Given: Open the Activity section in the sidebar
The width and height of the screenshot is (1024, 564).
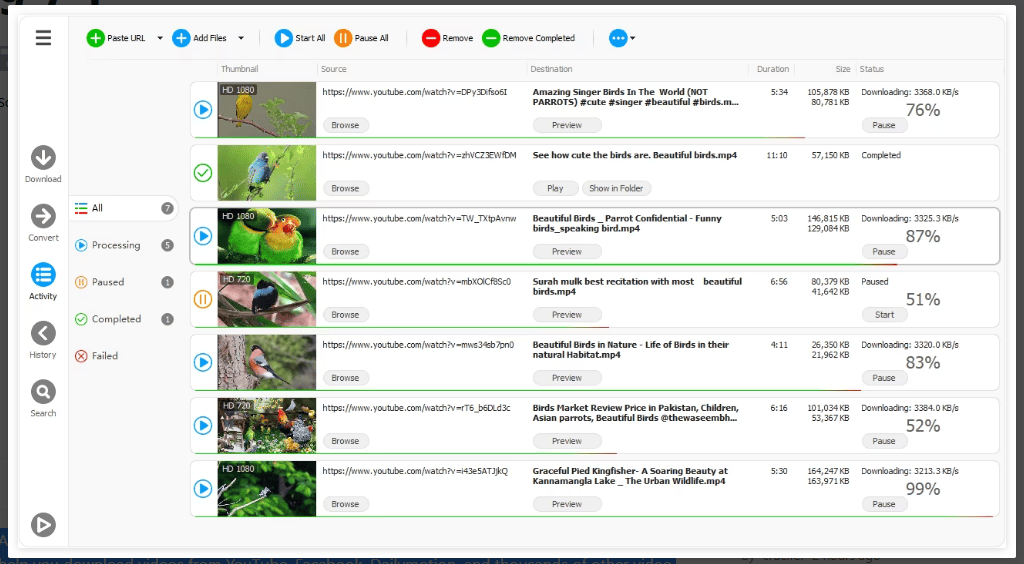Looking at the screenshot, I should (x=43, y=281).
